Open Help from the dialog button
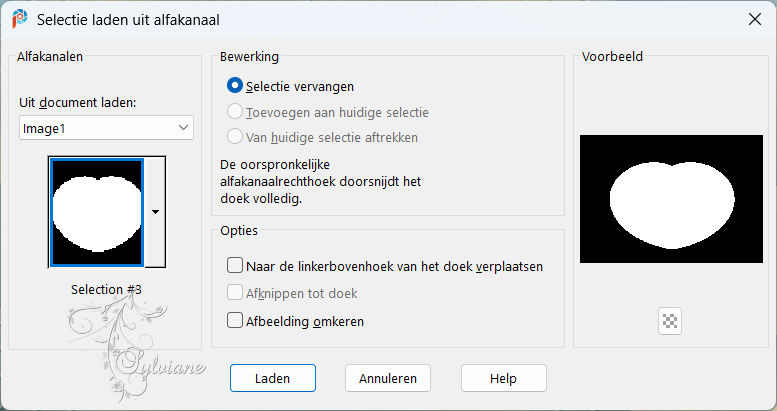Image resolution: width=777 pixels, height=411 pixels. (503, 378)
